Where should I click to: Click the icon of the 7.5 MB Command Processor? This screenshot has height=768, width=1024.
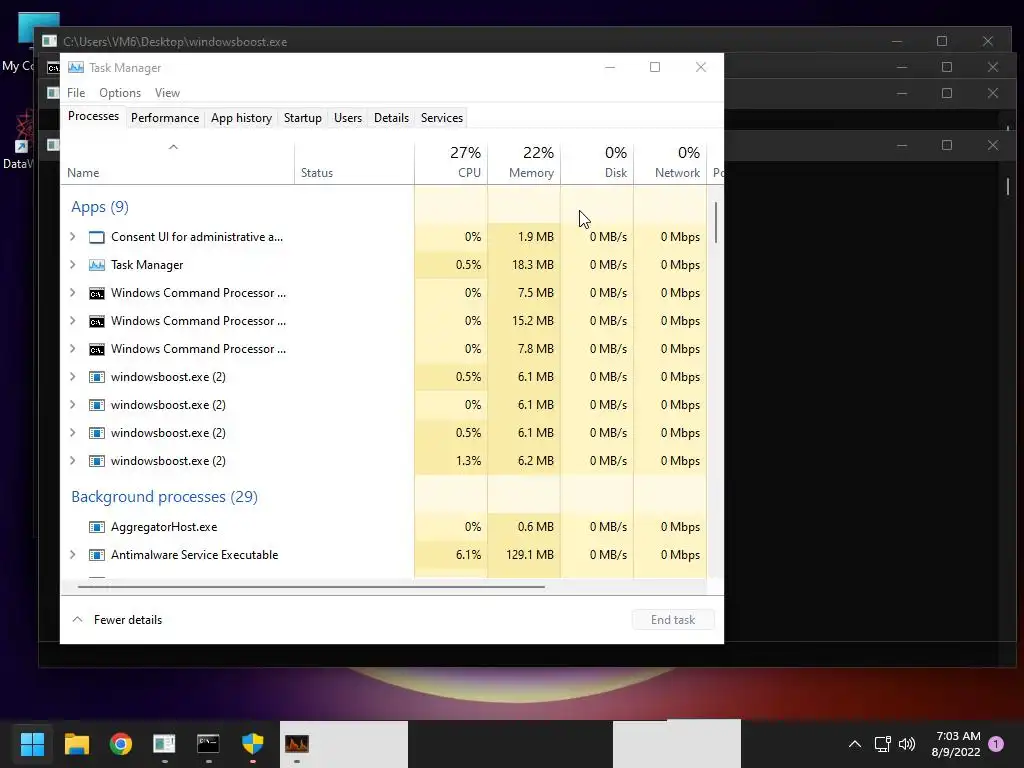(97, 293)
